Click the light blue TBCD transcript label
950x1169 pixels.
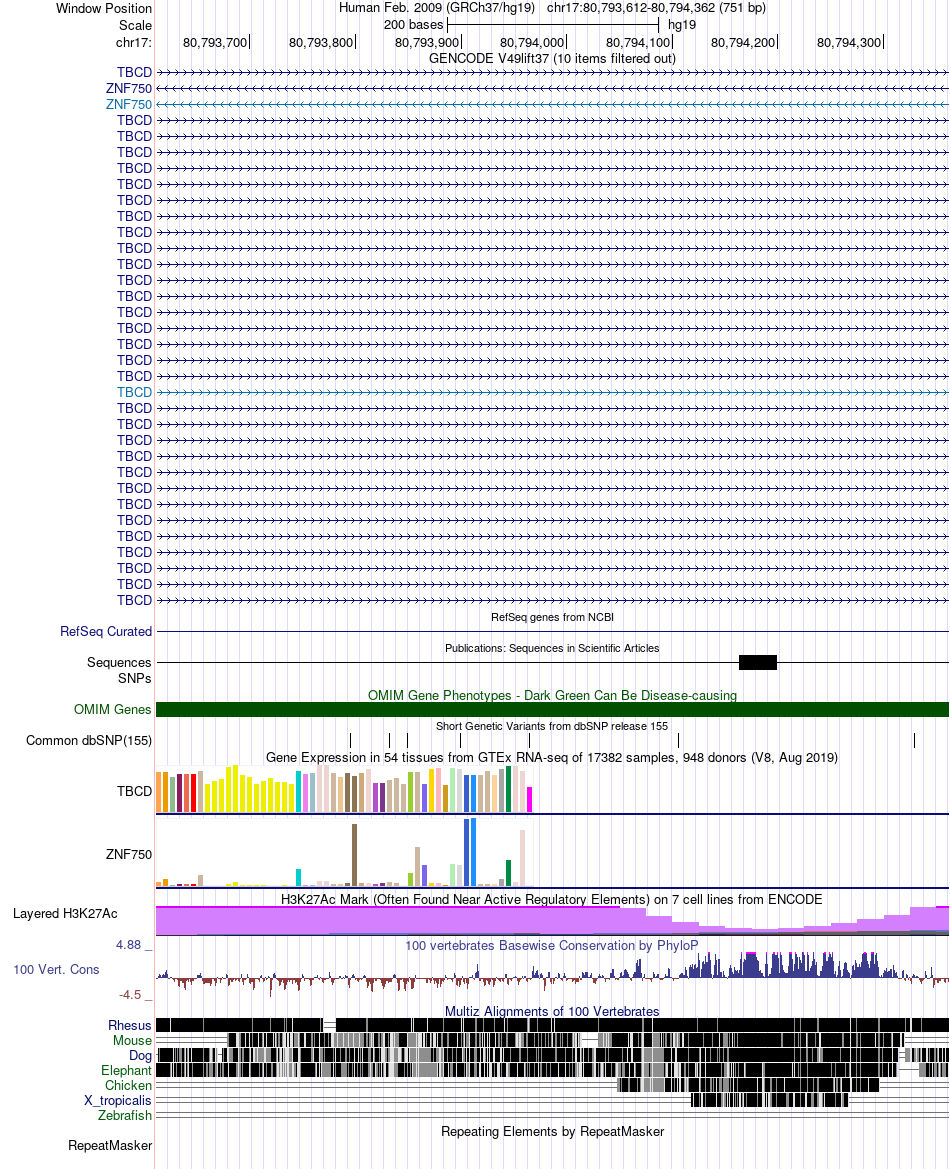(x=134, y=392)
